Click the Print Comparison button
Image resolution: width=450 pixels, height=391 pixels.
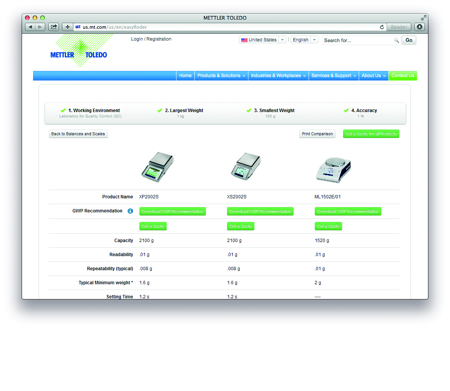[x=317, y=134]
